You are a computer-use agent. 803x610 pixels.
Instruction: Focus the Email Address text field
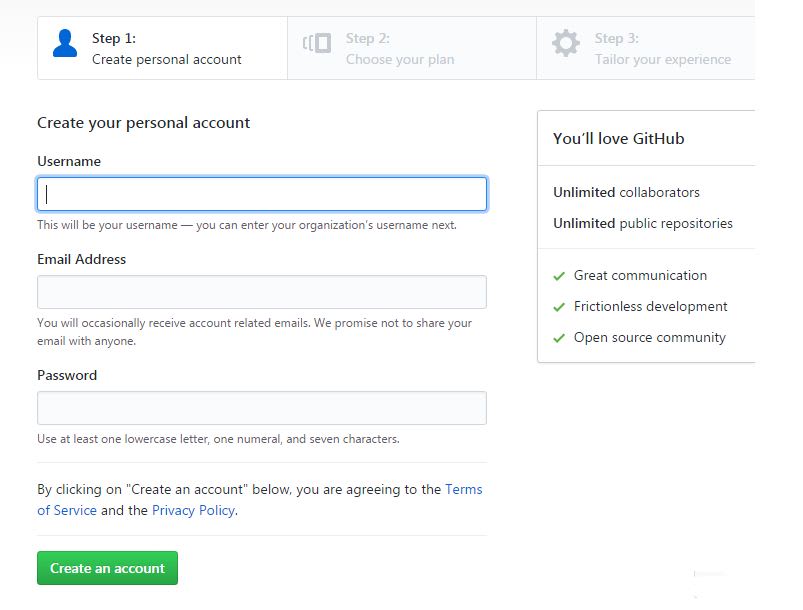pos(262,292)
